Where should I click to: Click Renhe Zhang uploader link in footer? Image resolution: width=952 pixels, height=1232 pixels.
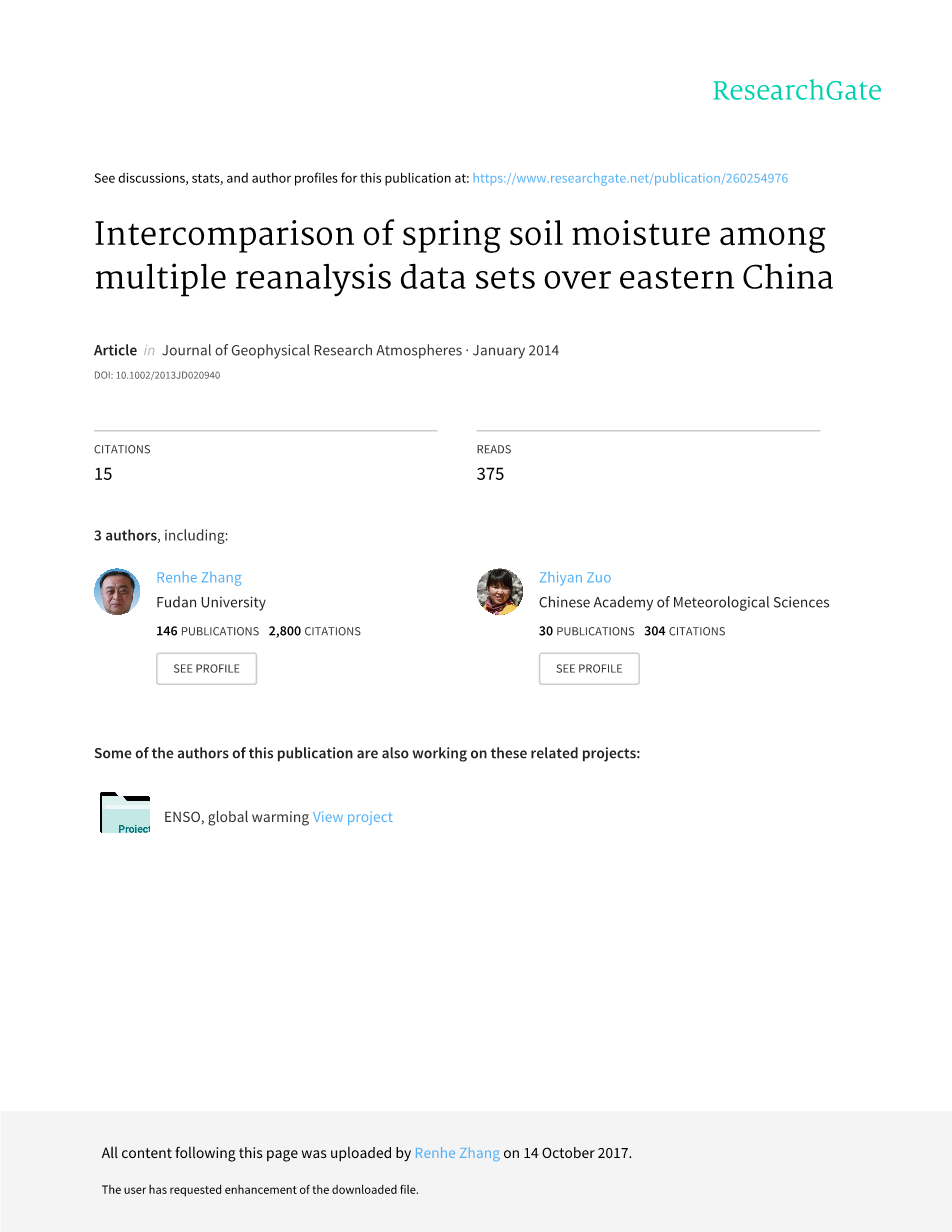click(457, 1153)
